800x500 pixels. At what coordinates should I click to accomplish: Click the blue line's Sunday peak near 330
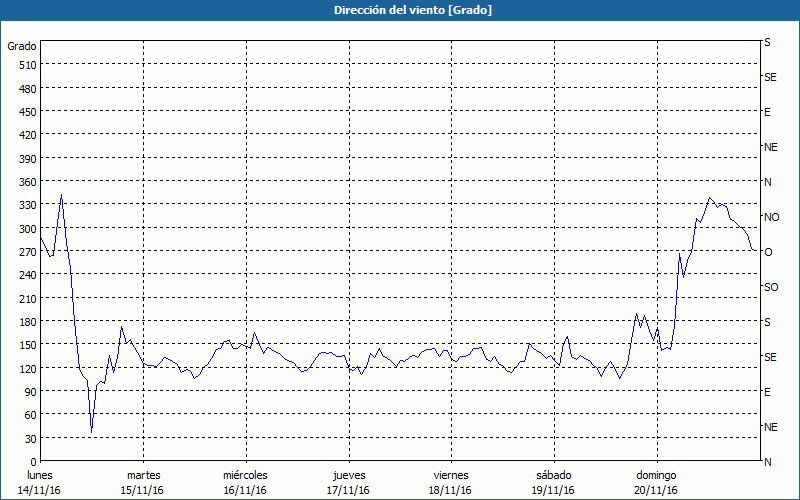pos(710,198)
